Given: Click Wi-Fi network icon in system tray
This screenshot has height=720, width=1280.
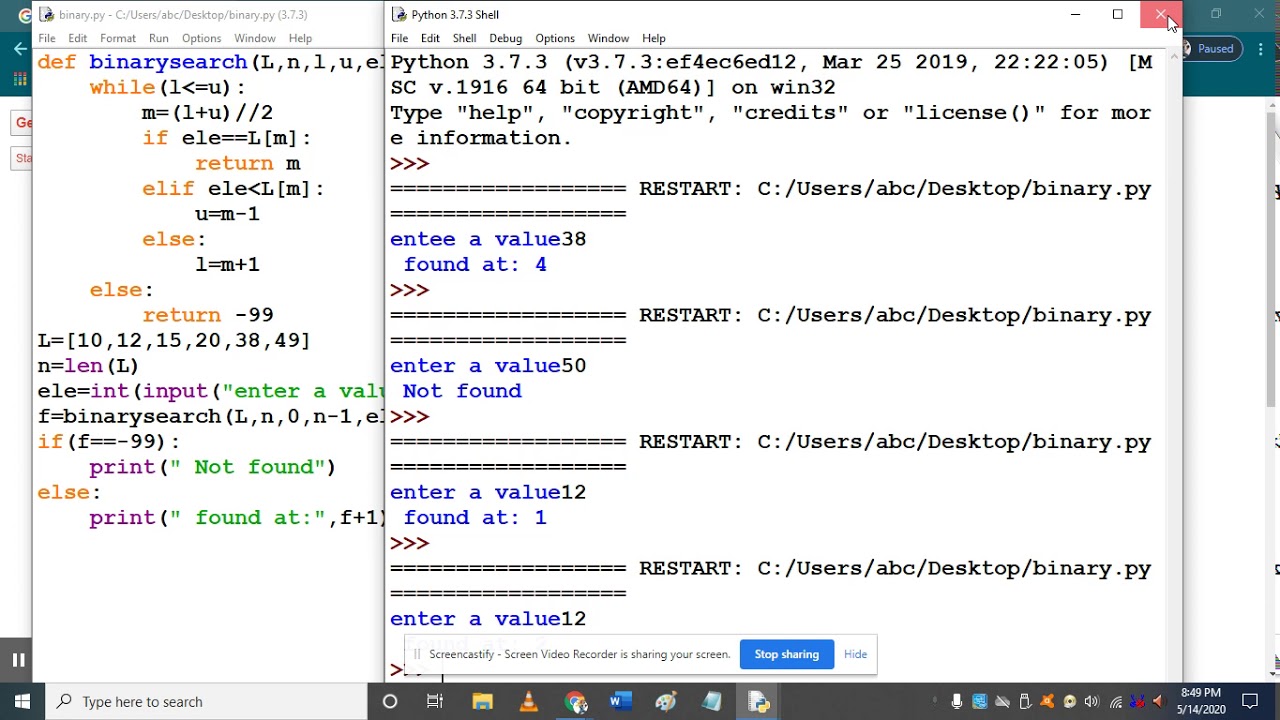Looking at the screenshot, I should click(x=1116, y=702).
